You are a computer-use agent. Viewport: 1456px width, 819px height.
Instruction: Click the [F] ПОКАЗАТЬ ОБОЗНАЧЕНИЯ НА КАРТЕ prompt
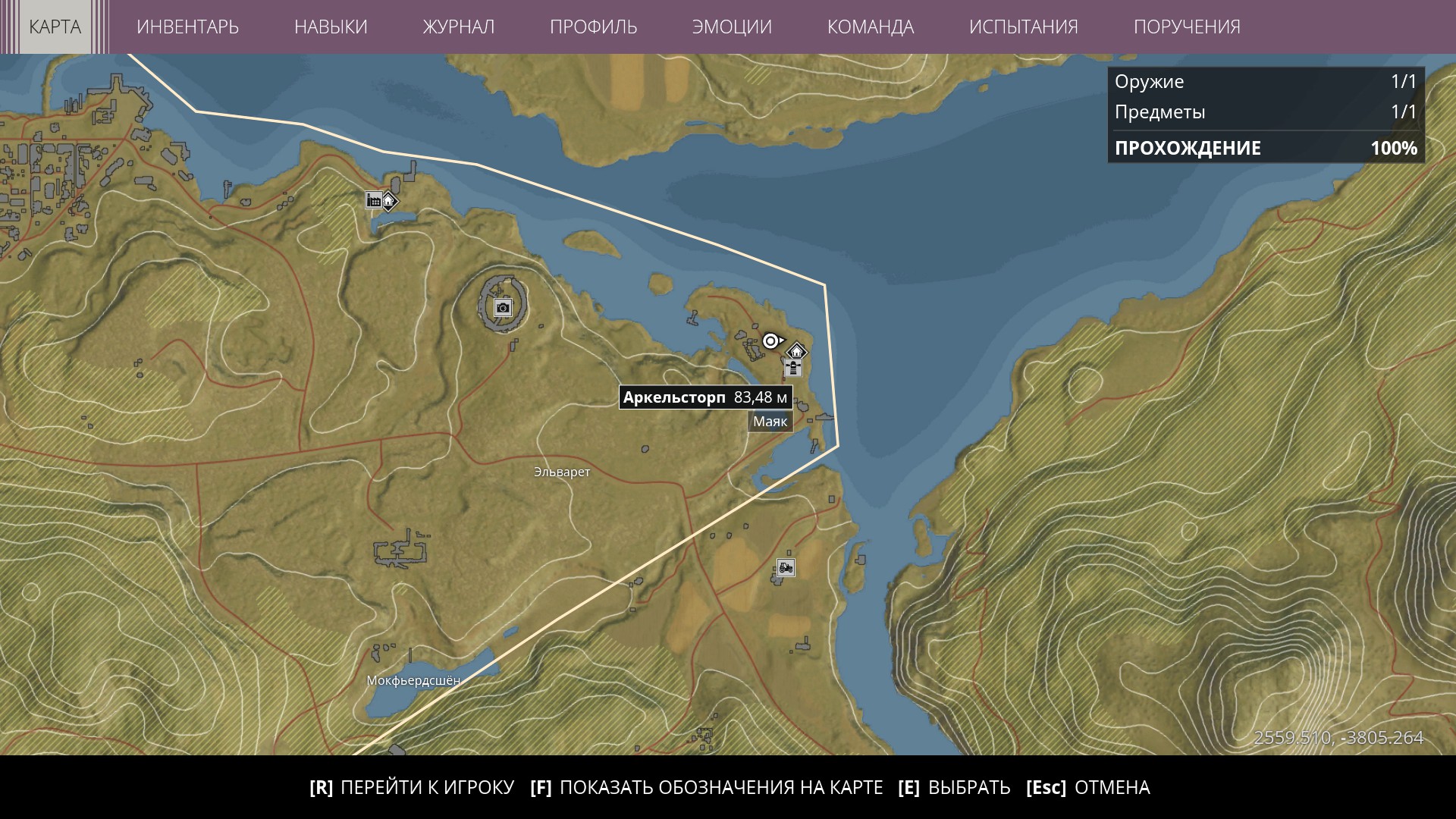pos(707,787)
